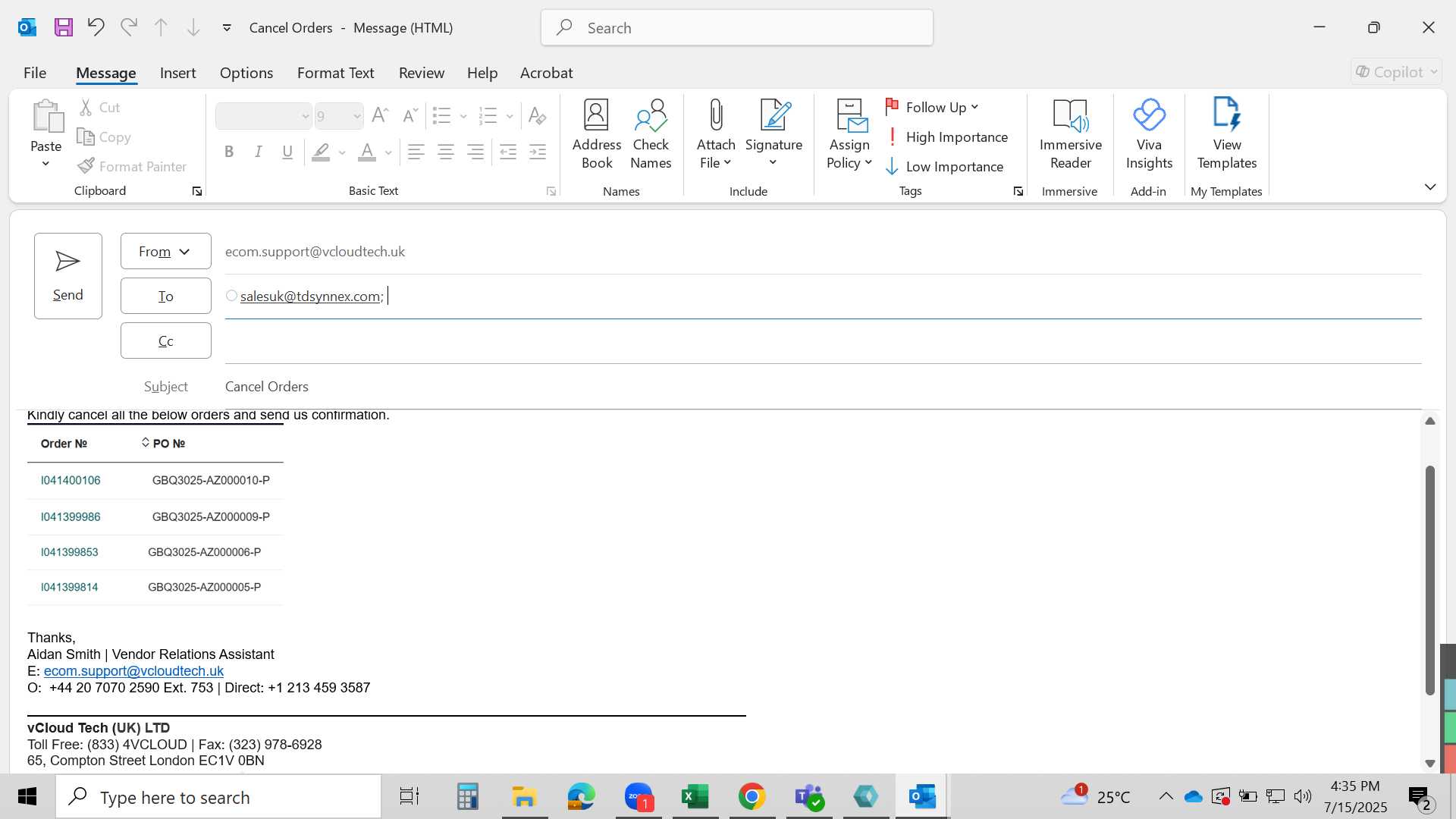Open Excel from the taskbar
Image resolution: width=1456 pixels, height=819 pixels.
pos(695,797)
